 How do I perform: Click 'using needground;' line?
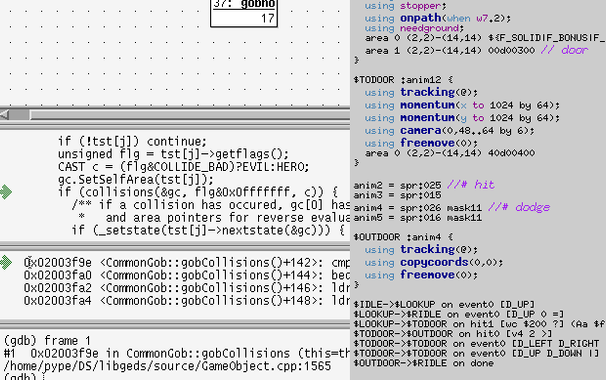tap(414, 29)
